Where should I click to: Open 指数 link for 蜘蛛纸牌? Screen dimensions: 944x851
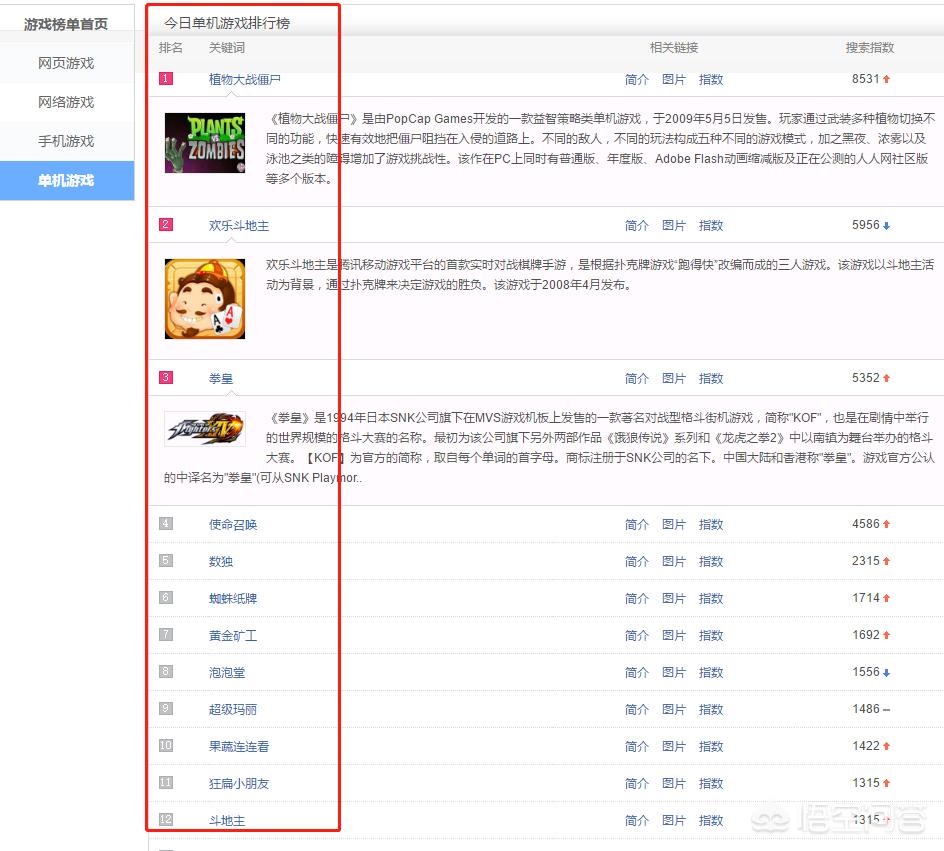pos(711,599)
